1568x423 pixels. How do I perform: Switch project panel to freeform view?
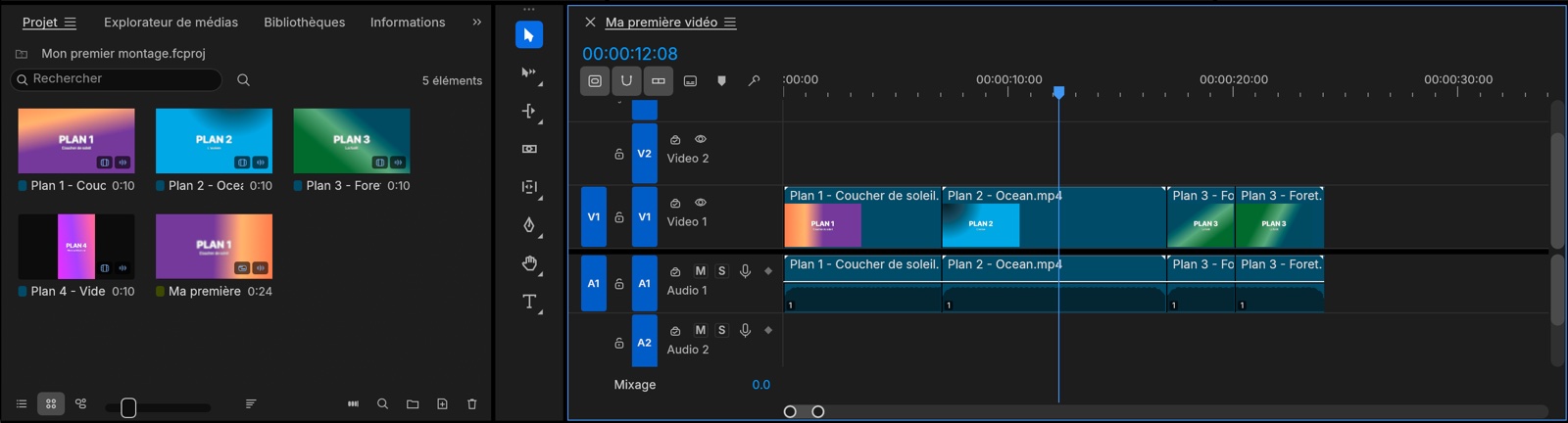click(81, 403)
